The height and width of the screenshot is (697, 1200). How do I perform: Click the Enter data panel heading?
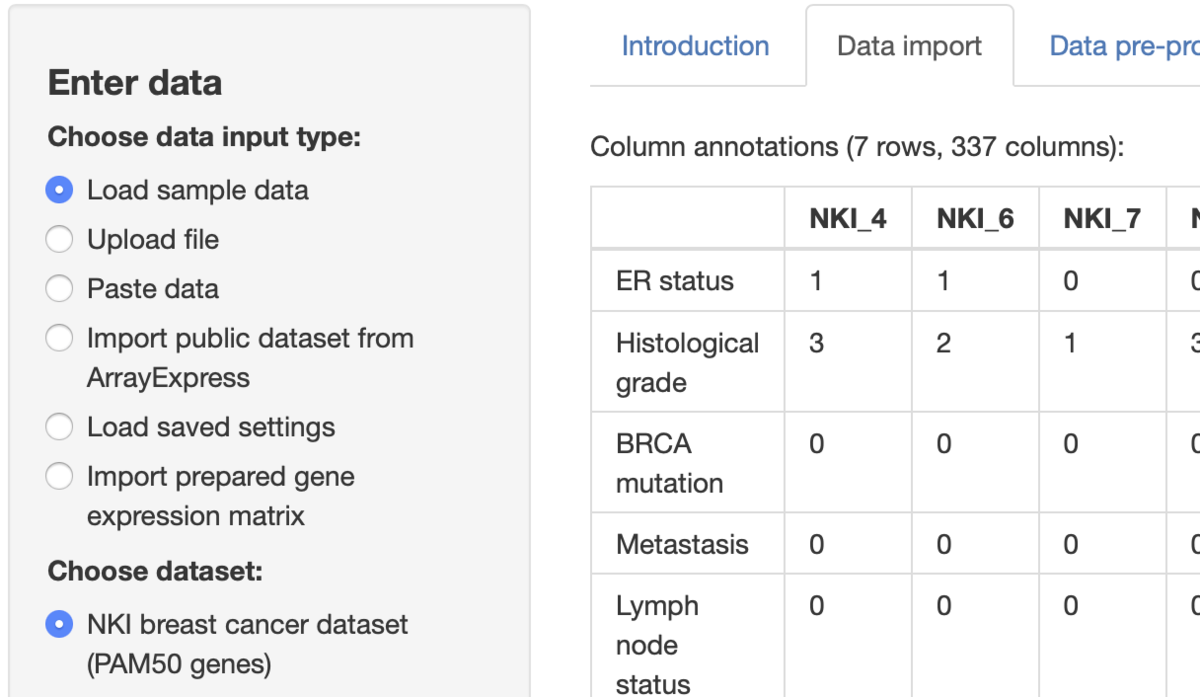pos(135,83)
